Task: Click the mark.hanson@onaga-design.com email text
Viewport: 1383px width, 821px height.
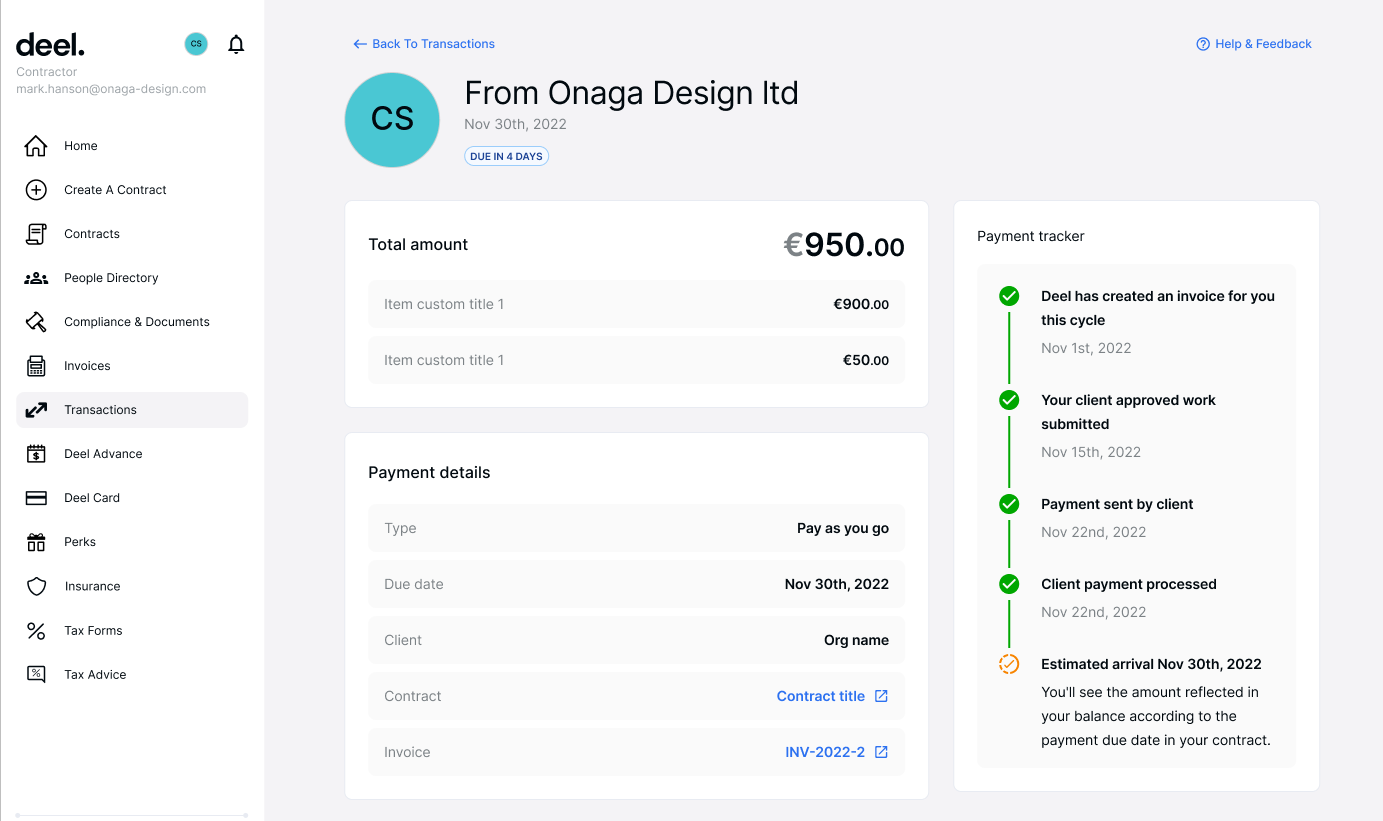Action: [x=111, y=89]
